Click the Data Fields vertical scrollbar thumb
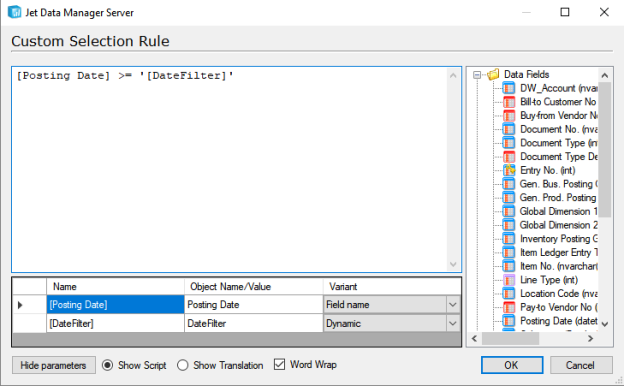The width and height of the screenshot is (624, 386). (605, 150)
